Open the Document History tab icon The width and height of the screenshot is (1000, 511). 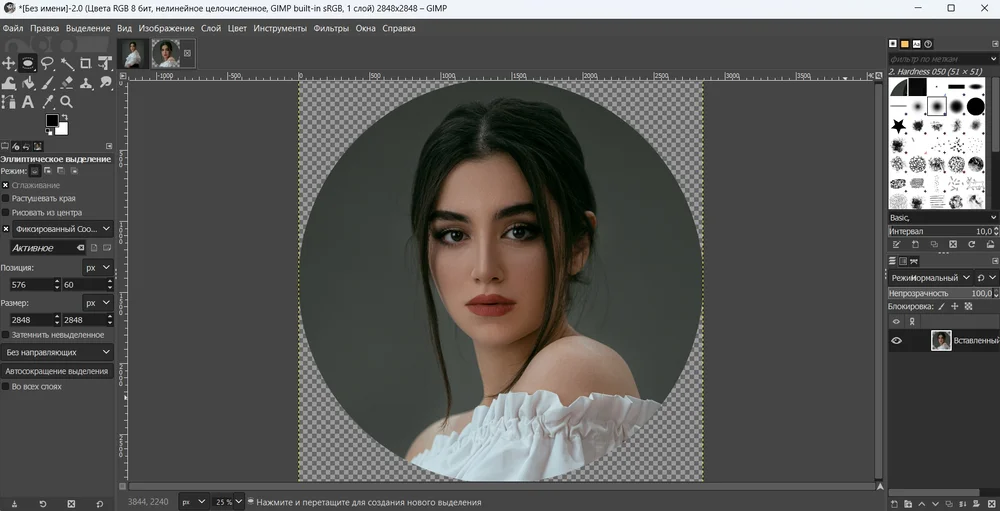point(928,44)
